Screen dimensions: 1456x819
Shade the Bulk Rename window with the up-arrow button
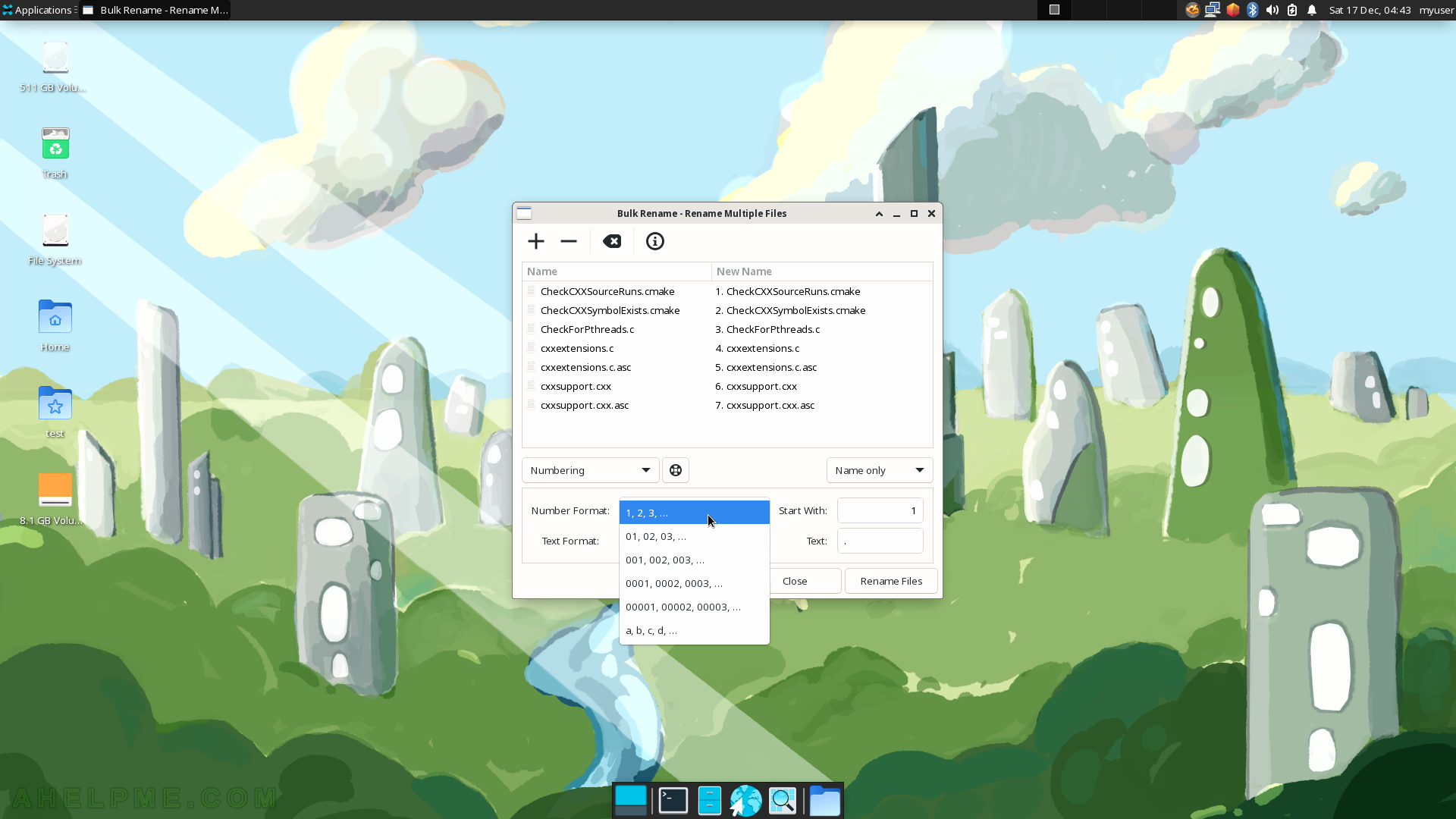coord(879,214)
